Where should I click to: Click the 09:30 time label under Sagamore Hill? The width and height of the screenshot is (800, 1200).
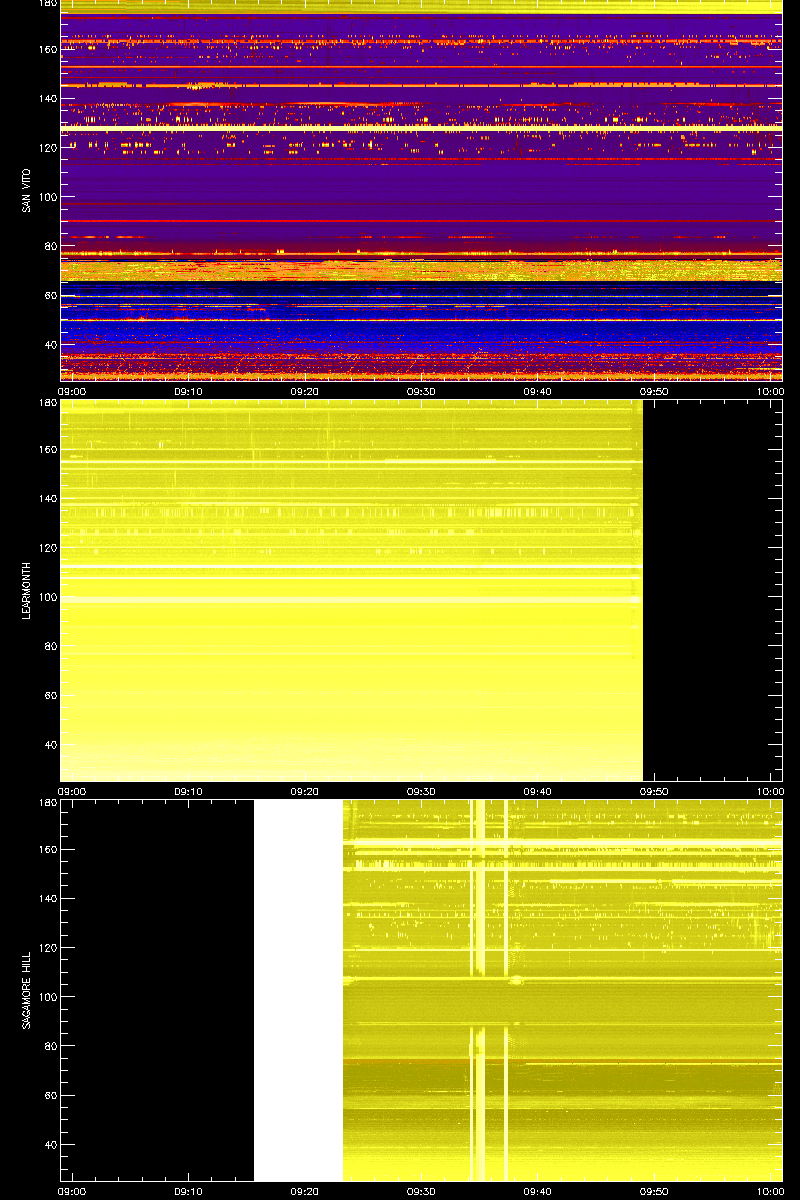[x=421, y=1191]
